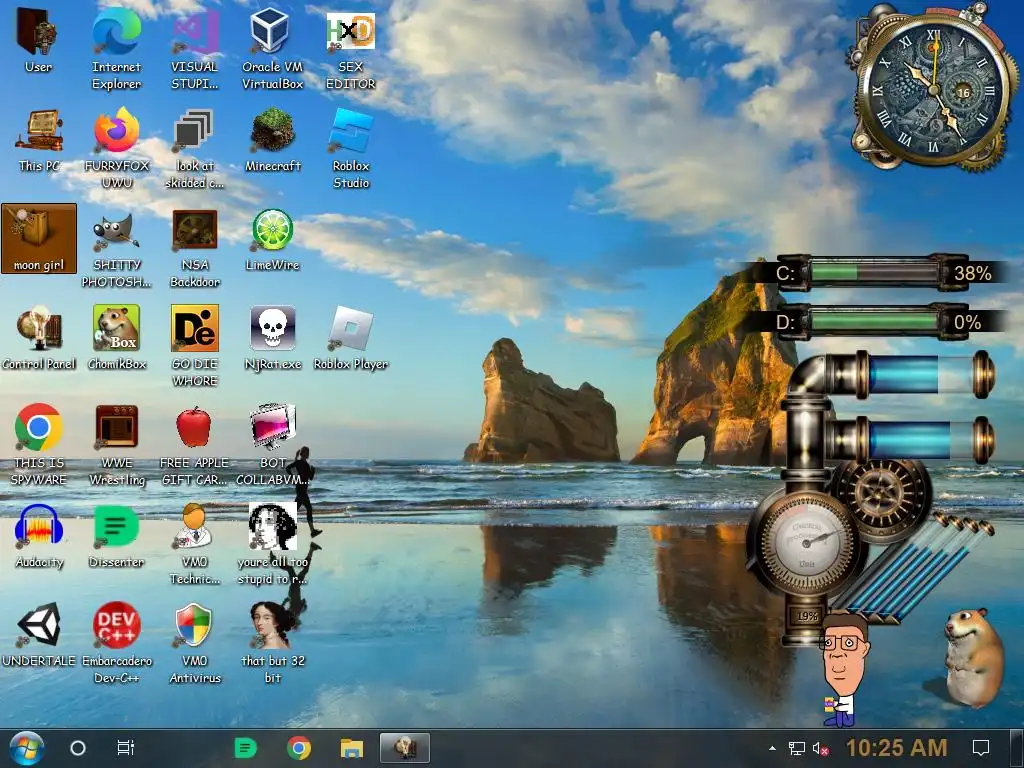Open the notification center icon
Screen dimensions: 1024x768
981,748
